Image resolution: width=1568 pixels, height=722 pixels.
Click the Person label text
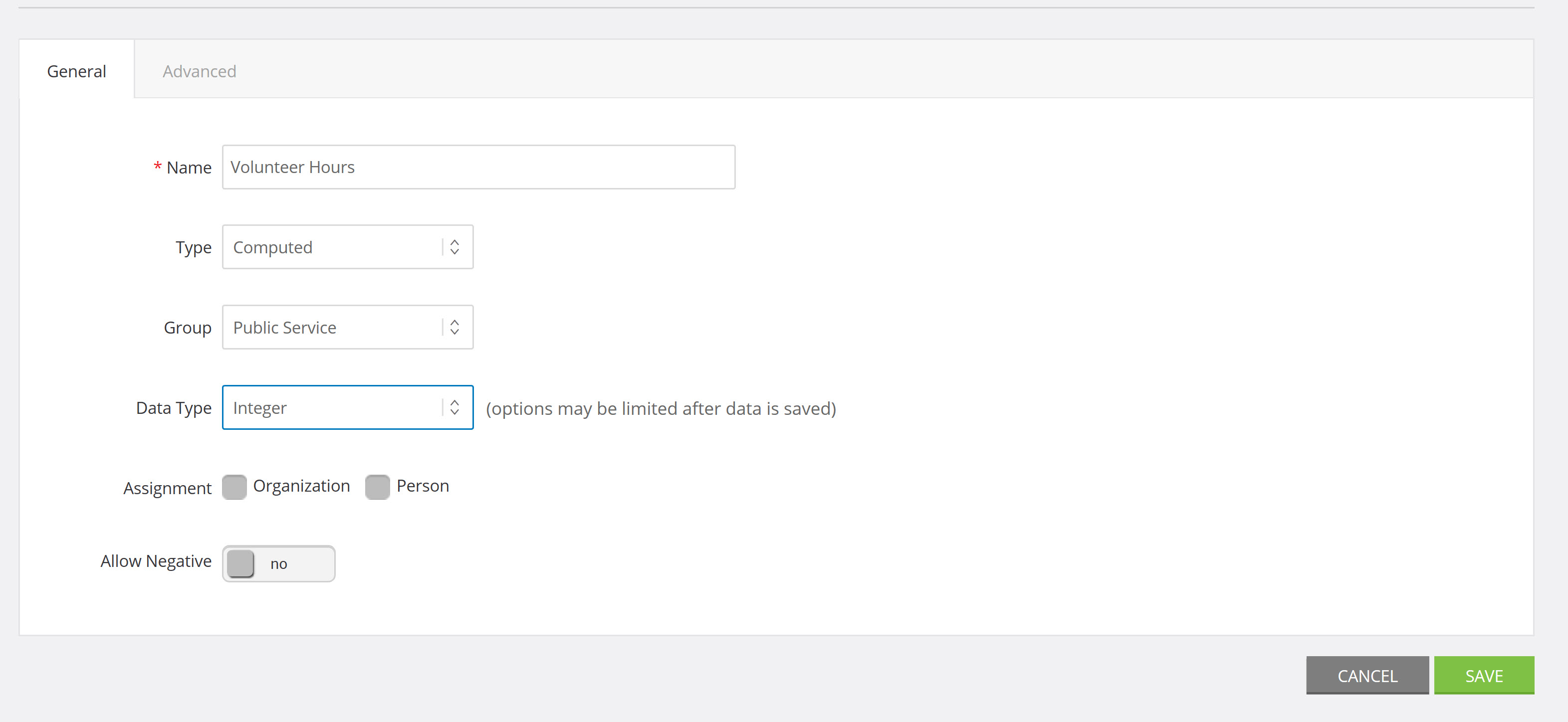(x=423, y=486)
